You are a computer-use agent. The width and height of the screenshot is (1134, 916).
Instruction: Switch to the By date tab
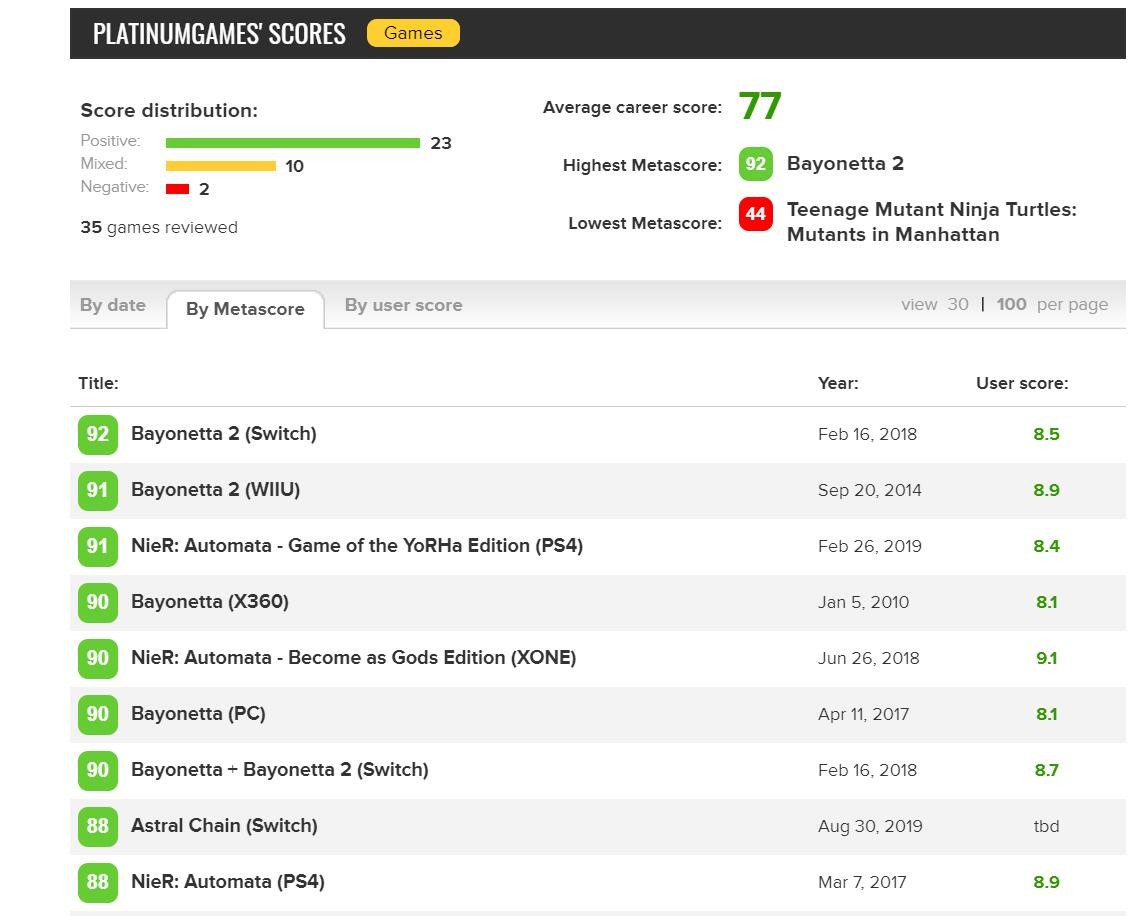tap(113, 306)
